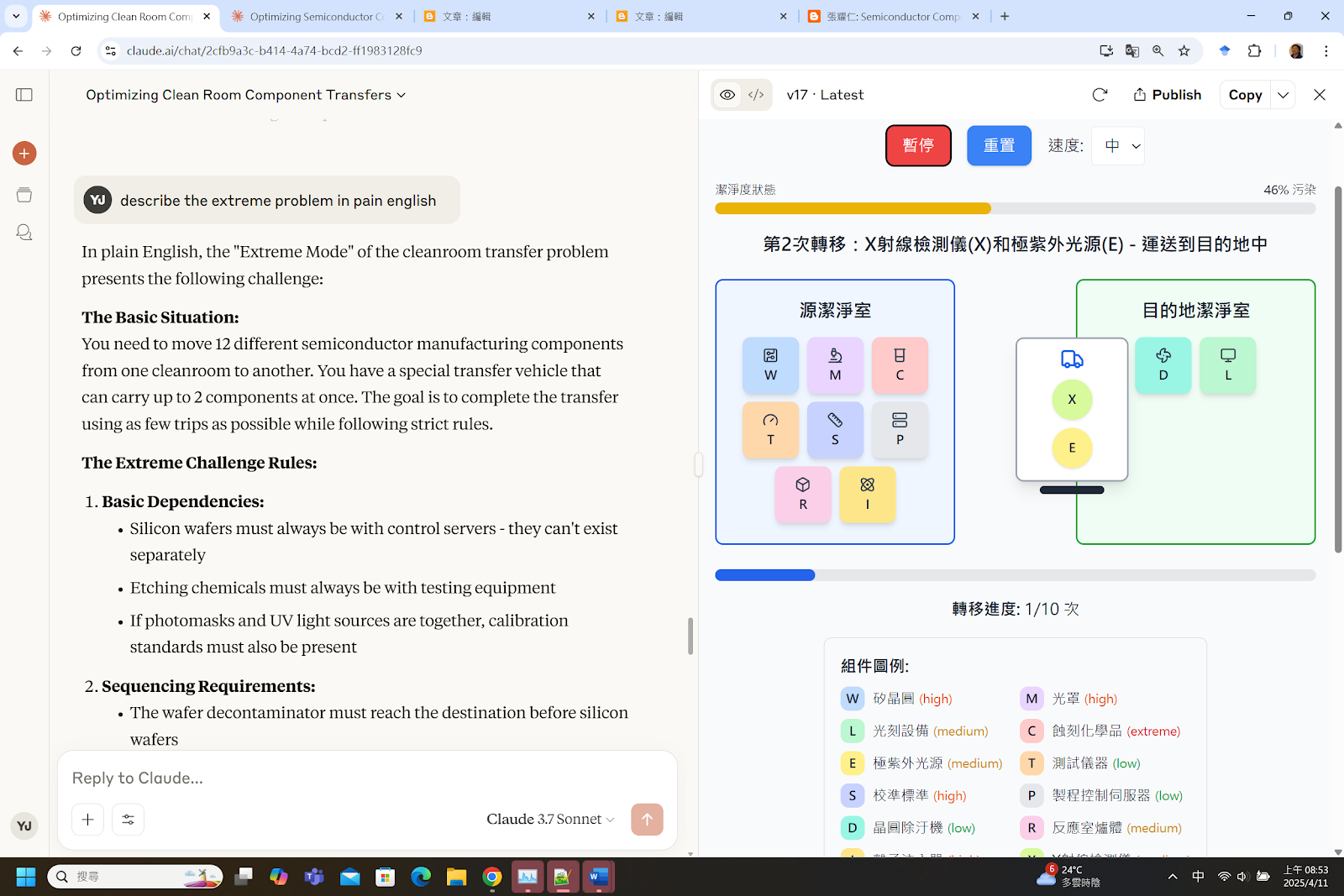Open the translate page icon
Screen dimensions: 1344x896
coord(1132,50)
